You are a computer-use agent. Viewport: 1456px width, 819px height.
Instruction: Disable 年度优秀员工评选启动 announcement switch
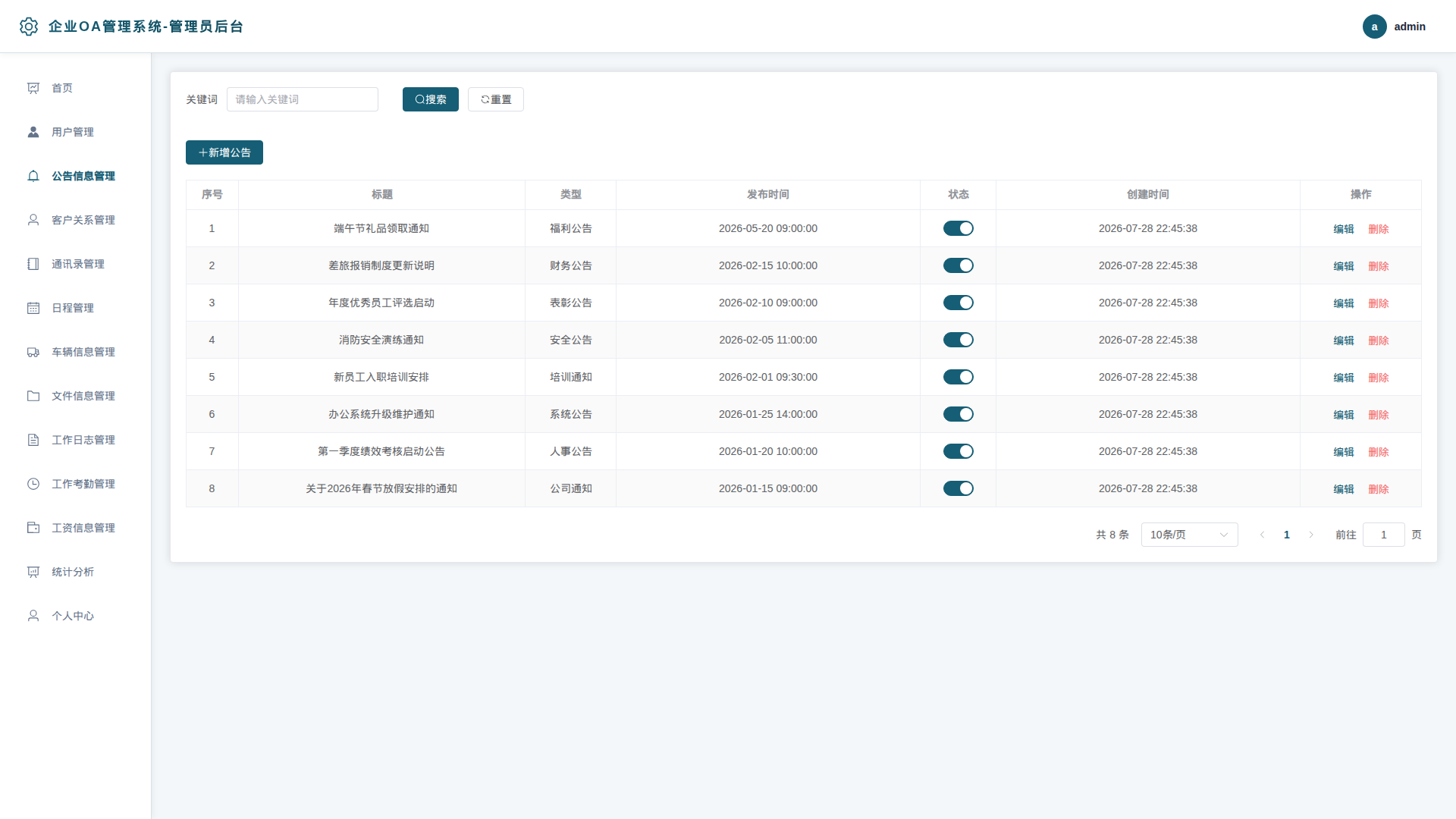[x=958, y=303]
